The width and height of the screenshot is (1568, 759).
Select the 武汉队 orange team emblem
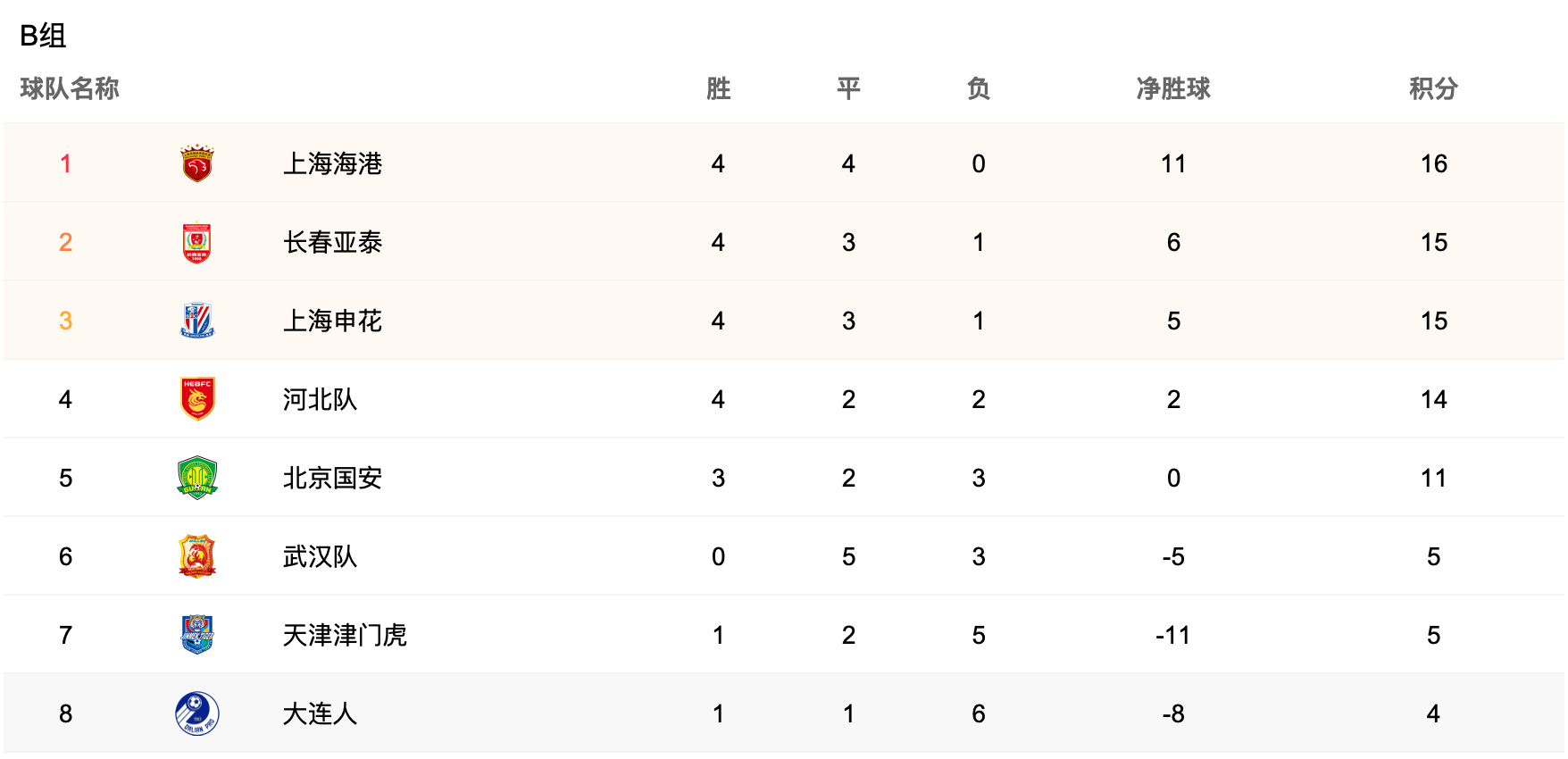196,556
